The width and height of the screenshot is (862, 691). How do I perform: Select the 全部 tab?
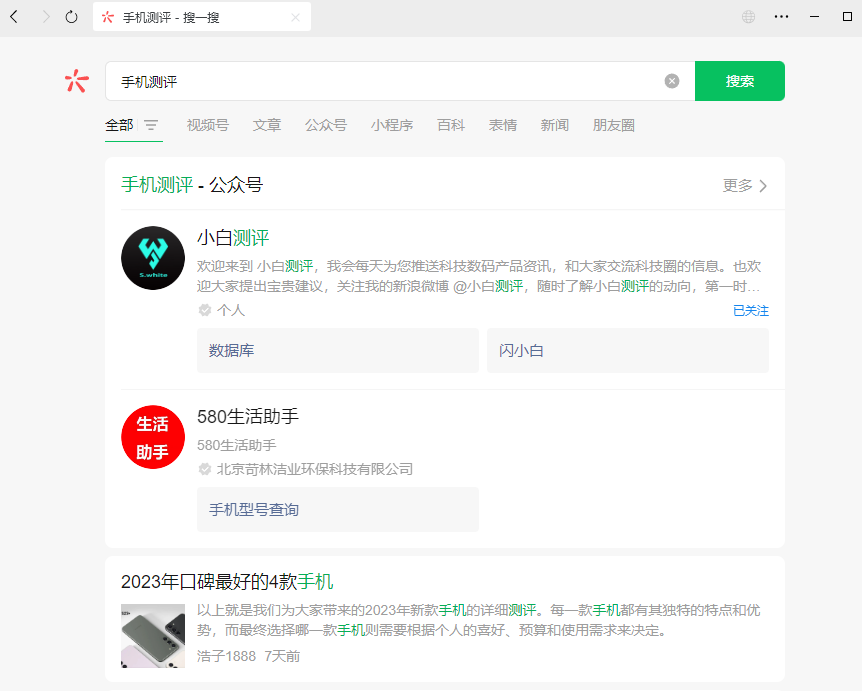click(119, 125)
